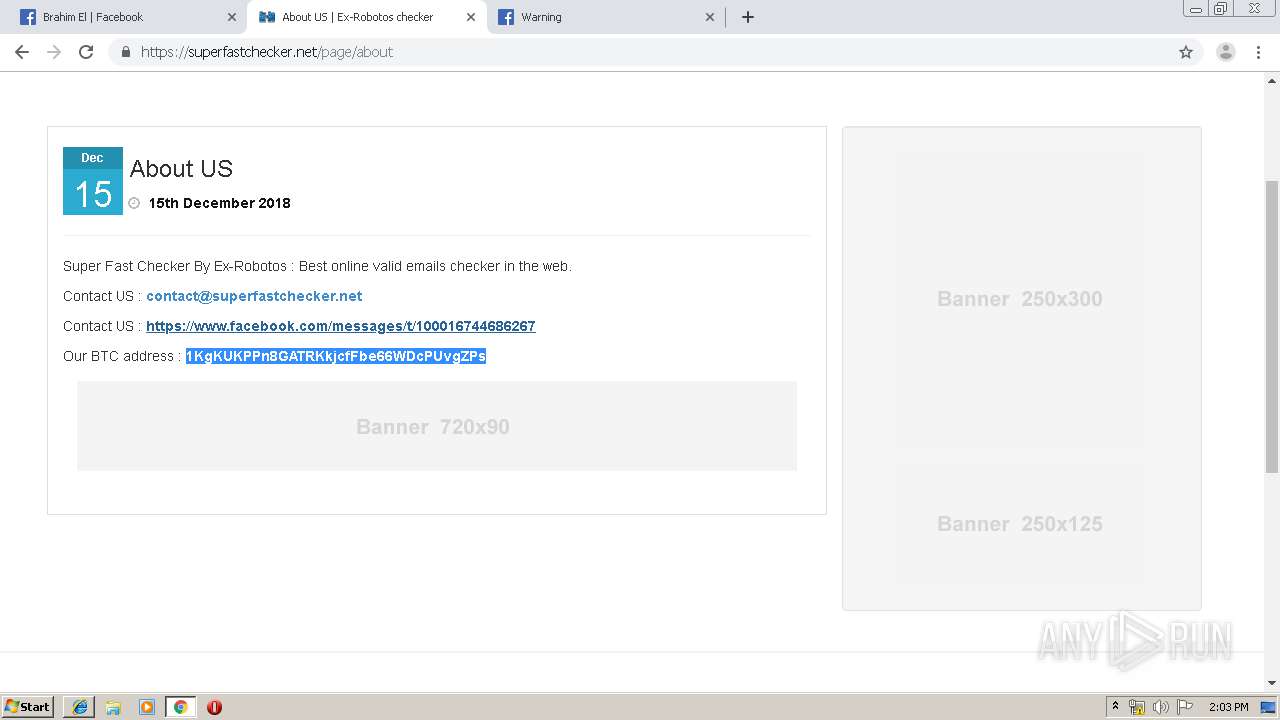Image resolution: width=1280 pixels, height=720 pixels.
Task: Bookmark this page with the star icon
Action: pyautogui.click(x=1186, y=52)
